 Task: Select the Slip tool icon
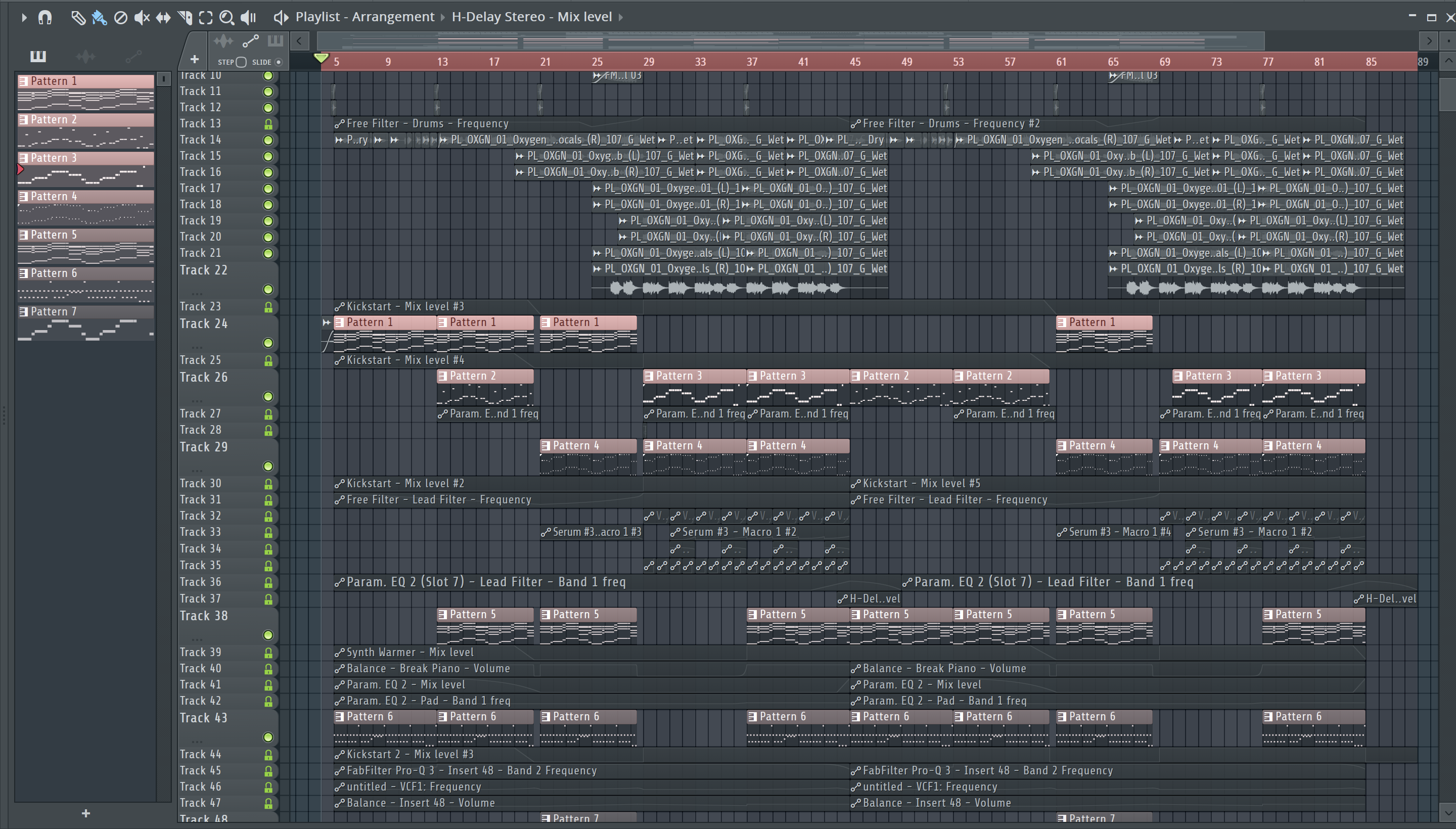pos(163,18)
